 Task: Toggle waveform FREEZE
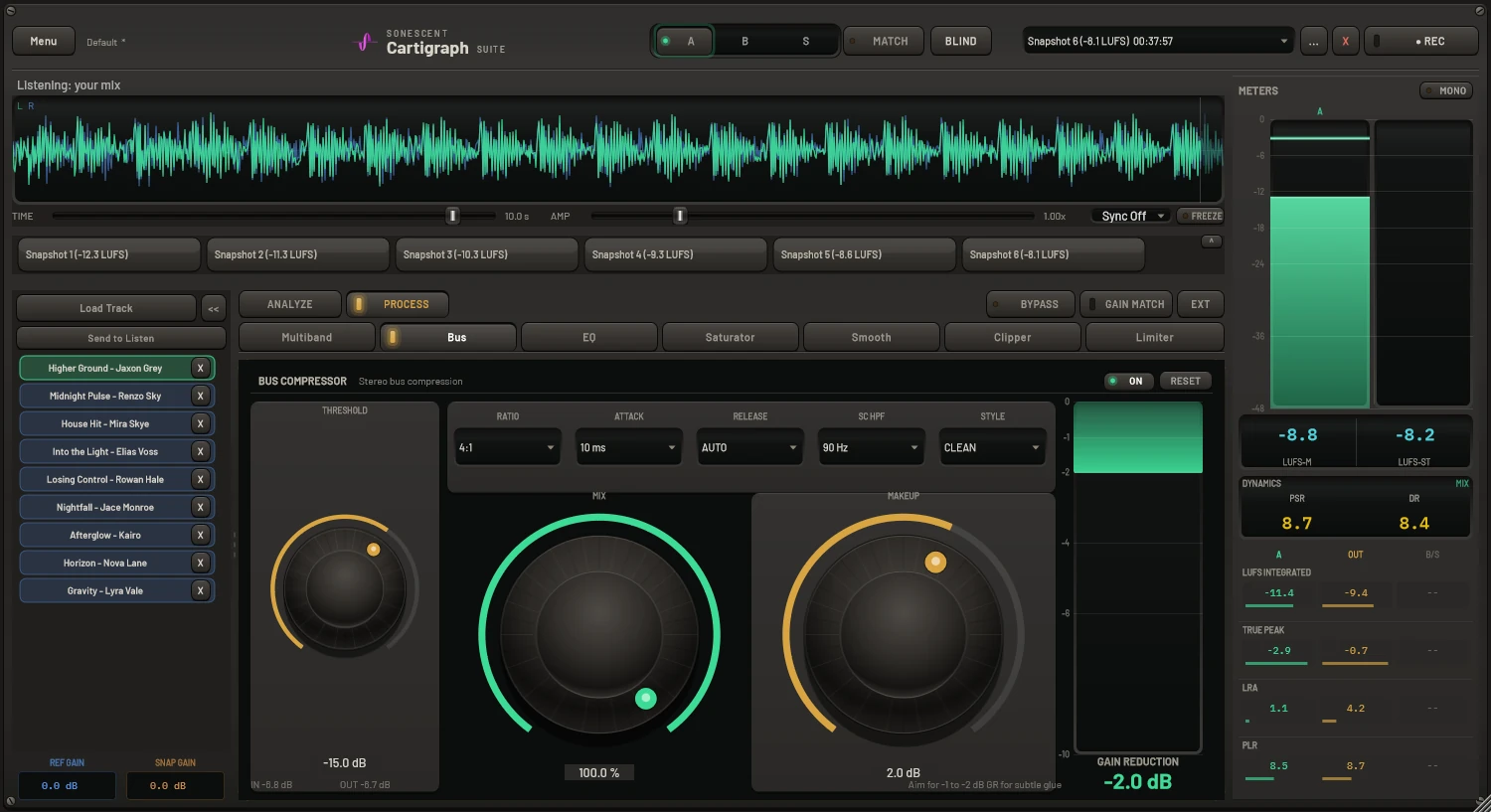tap(1200, 216)
